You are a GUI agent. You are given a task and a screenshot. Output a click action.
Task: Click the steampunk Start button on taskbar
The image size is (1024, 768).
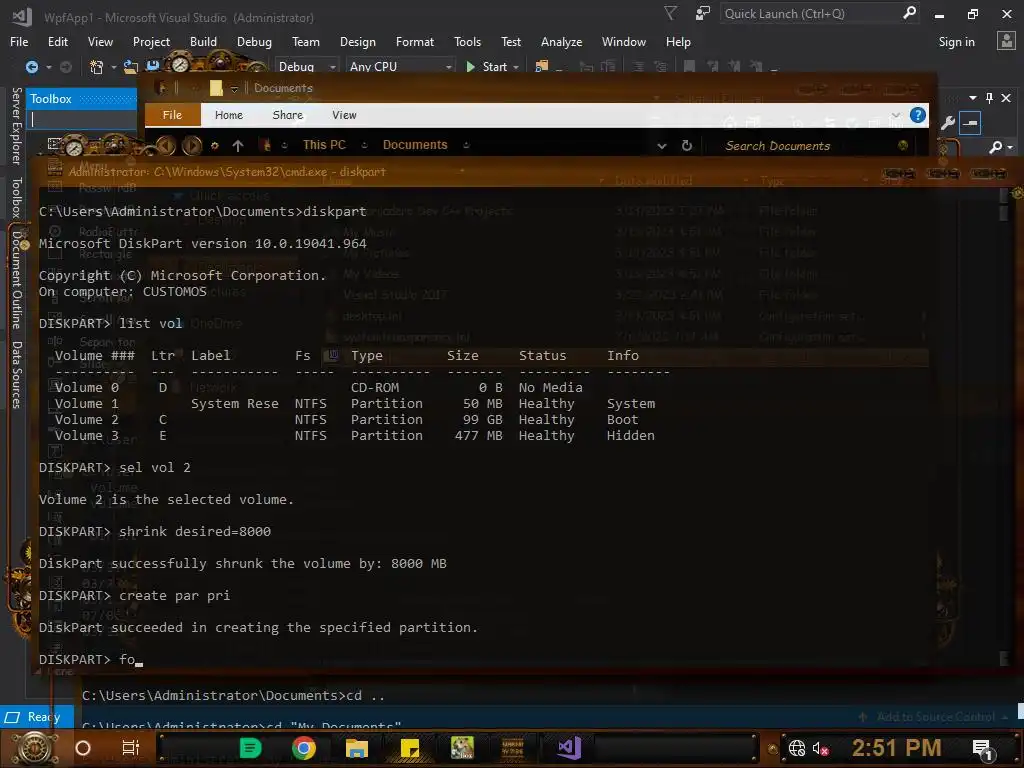35,748
